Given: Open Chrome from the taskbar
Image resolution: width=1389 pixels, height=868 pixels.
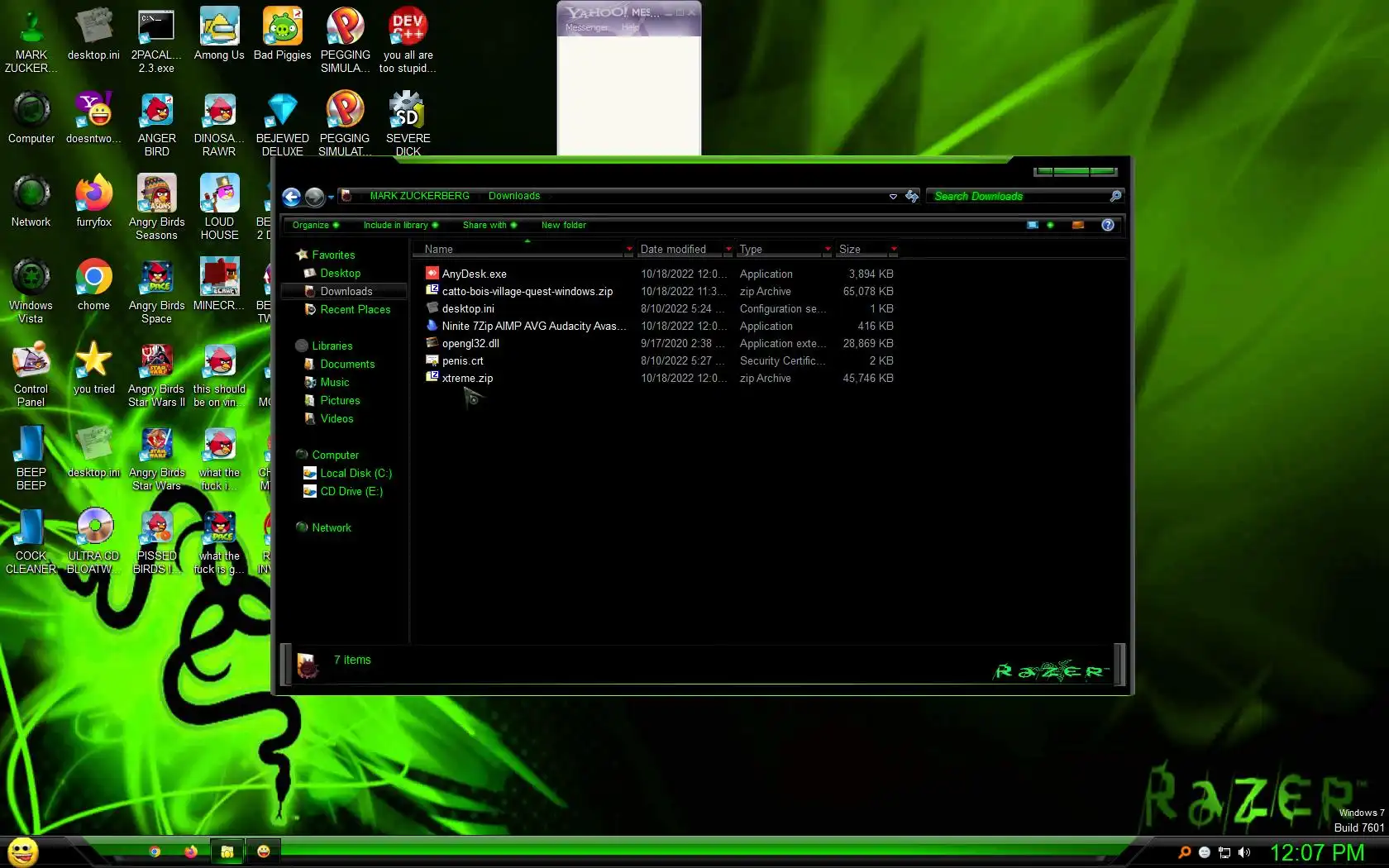Looking at the screenshot, I should point(155,851).
